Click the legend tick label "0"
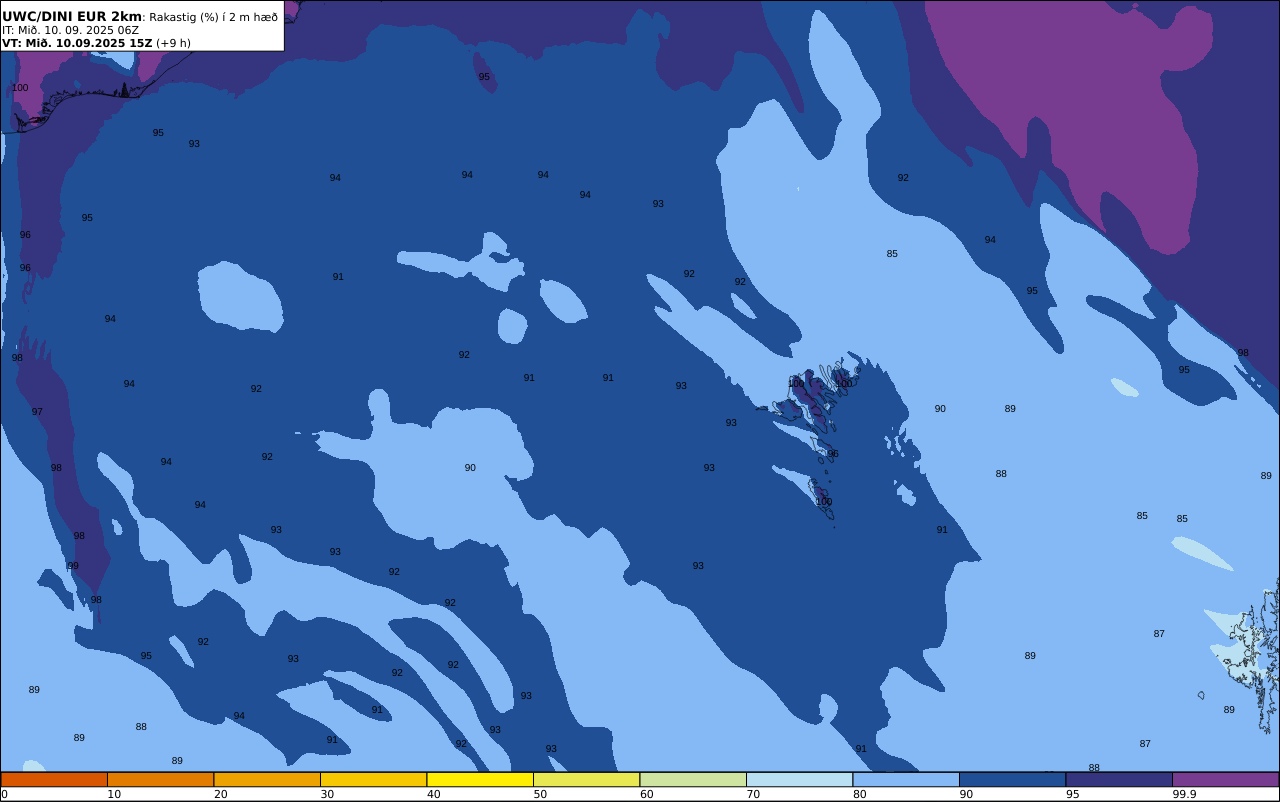Viewport: 1280px width, 802px height. (4, 794)
